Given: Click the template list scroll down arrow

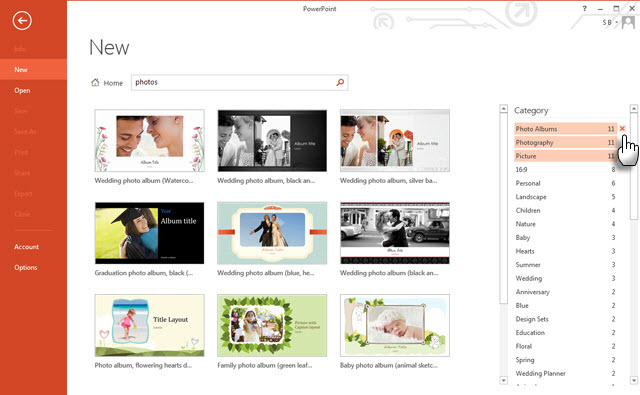Looking at the screenshot, I should pyautogui.click(x=503, y=380).
